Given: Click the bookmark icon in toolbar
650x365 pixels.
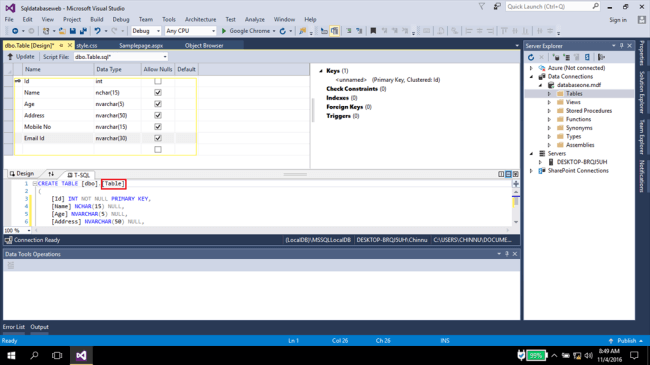Looking at the screenshot, I should [x=373, y=31].
